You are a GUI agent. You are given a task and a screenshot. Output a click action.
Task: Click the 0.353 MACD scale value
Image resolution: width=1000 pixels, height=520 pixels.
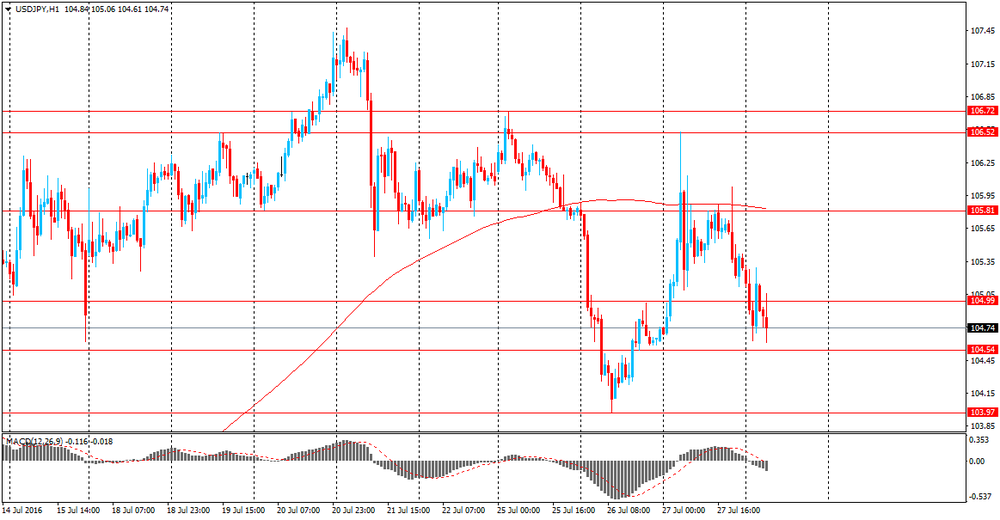(981, 440)
